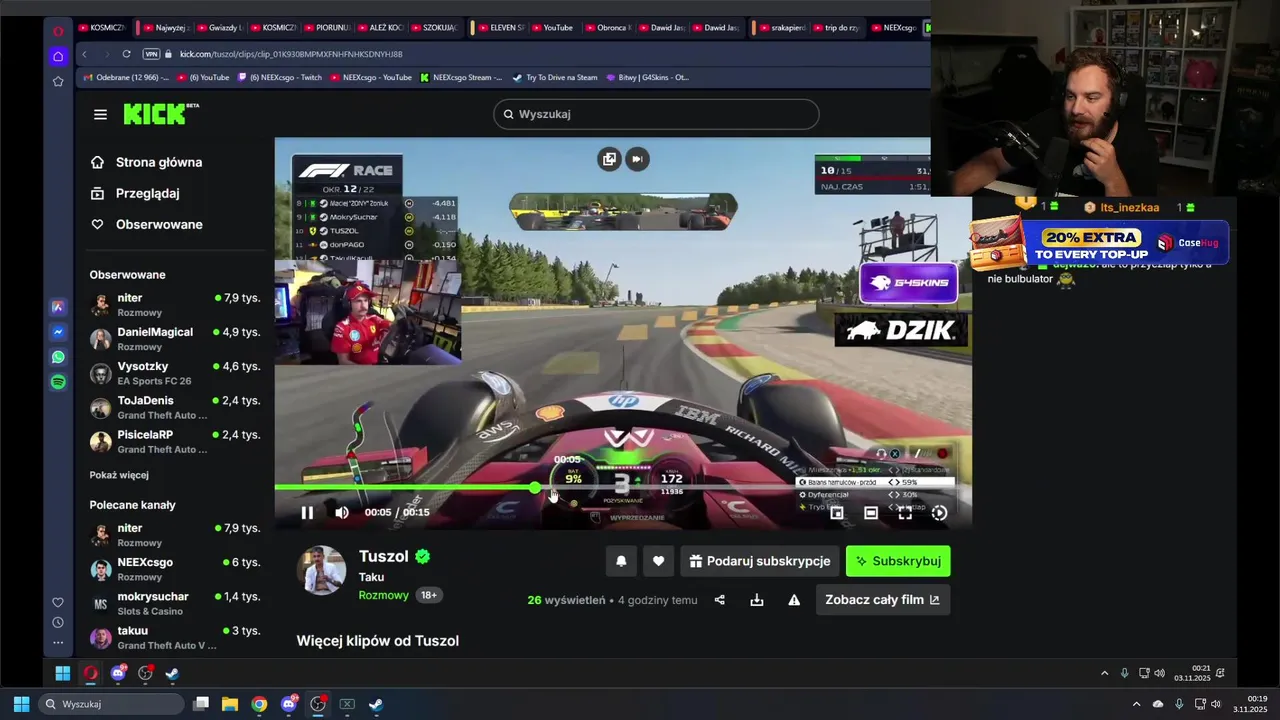Go back in browser history

85,54
